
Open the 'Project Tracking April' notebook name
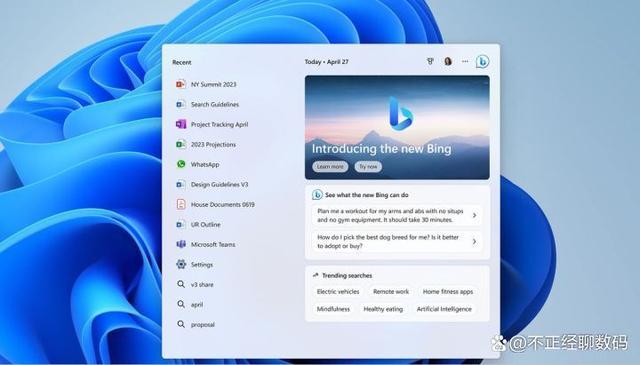click(219, 124)
